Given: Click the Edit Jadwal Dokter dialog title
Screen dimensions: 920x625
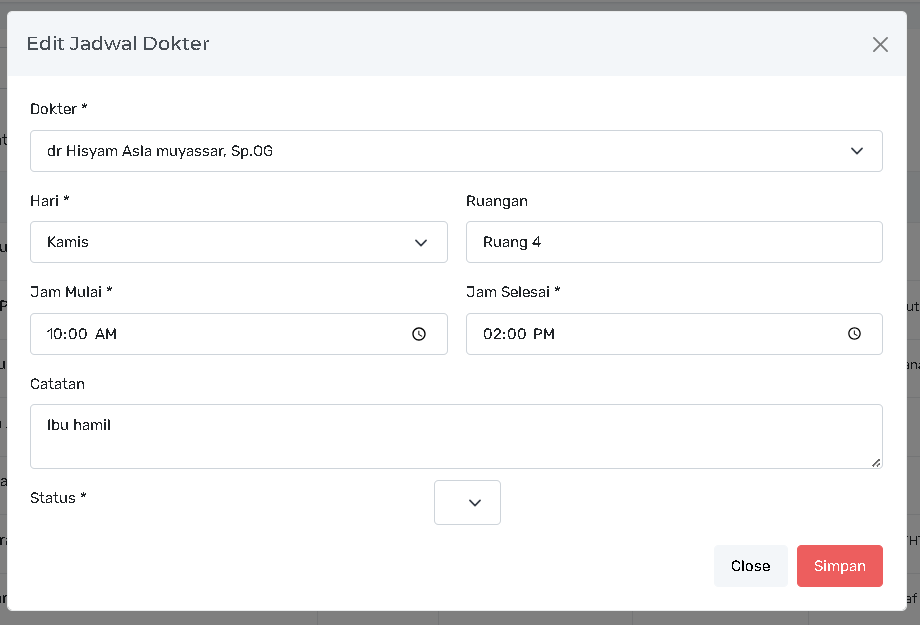Looking at the screenshot, I should (118, 43).
